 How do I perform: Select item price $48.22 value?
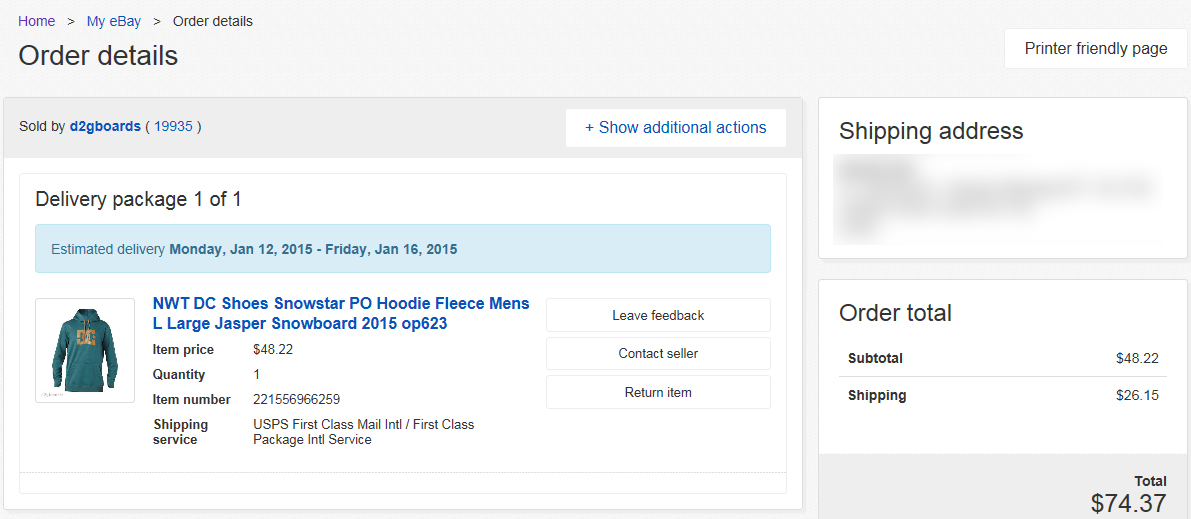pyautogui.click(x=273, y=350)
